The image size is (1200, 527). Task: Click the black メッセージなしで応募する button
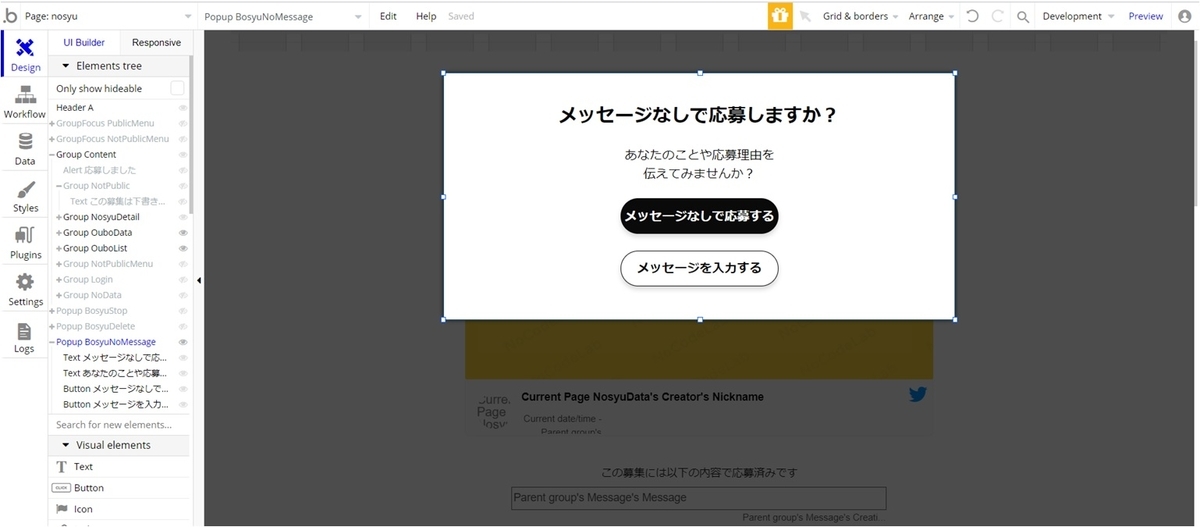coord(699,216)
